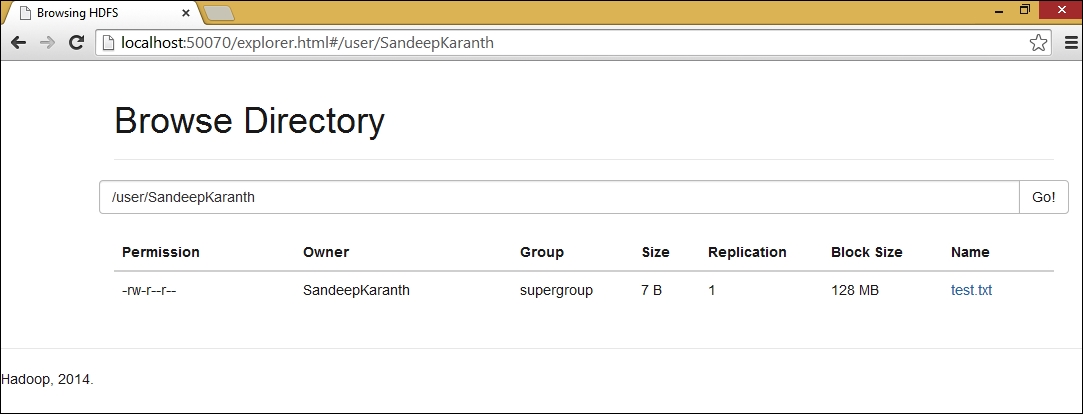
Task: Click the browser forward arrow
Action: pyautogui.click(x=48, y=43)
